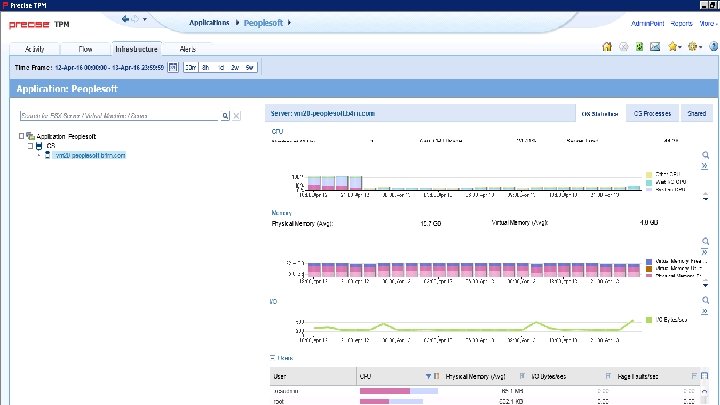720x405 pixels.
Task: Set time frame to 30m
Action: click(191, 68)
